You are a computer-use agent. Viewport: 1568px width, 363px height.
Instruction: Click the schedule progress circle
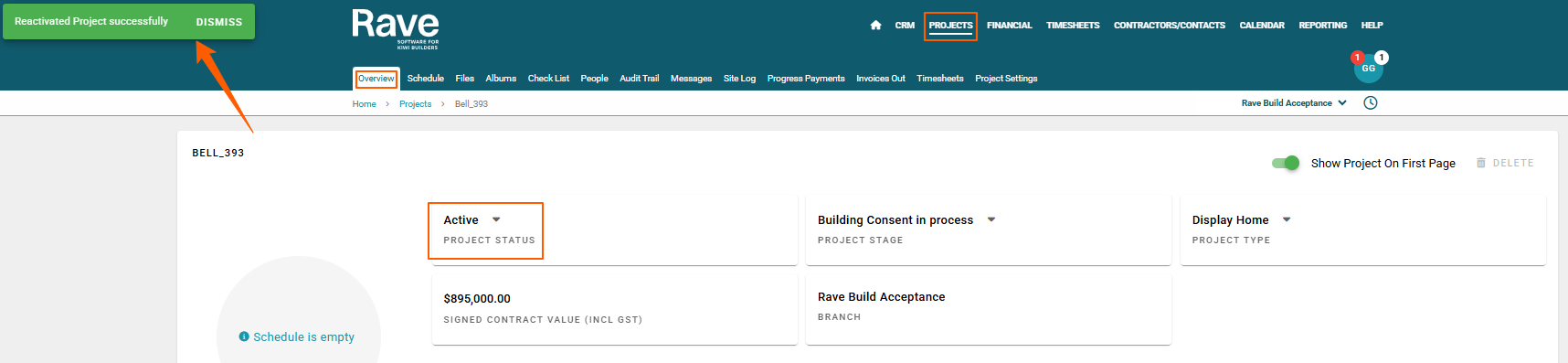click(x=299, y=310)
